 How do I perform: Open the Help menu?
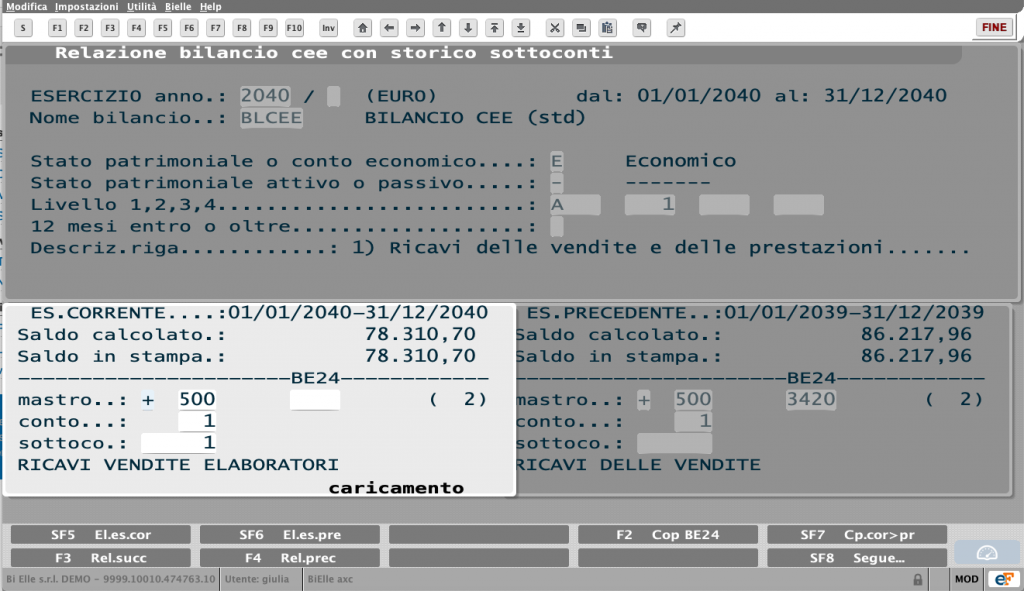210,7
